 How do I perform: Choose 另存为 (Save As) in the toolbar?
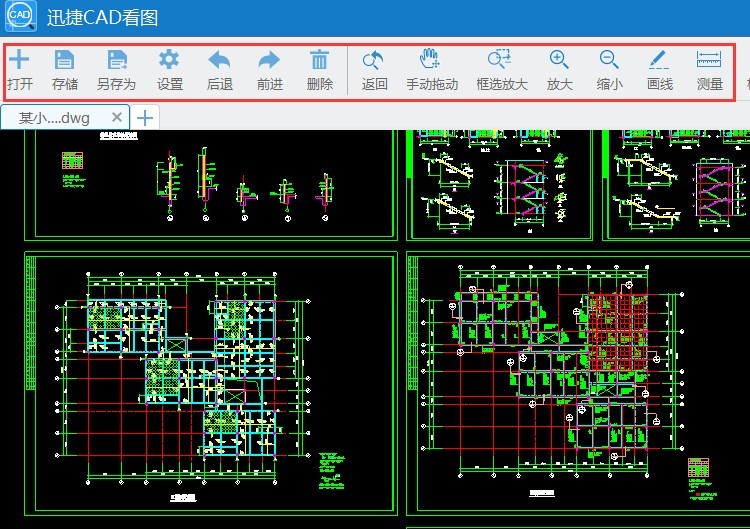point(116,61)
